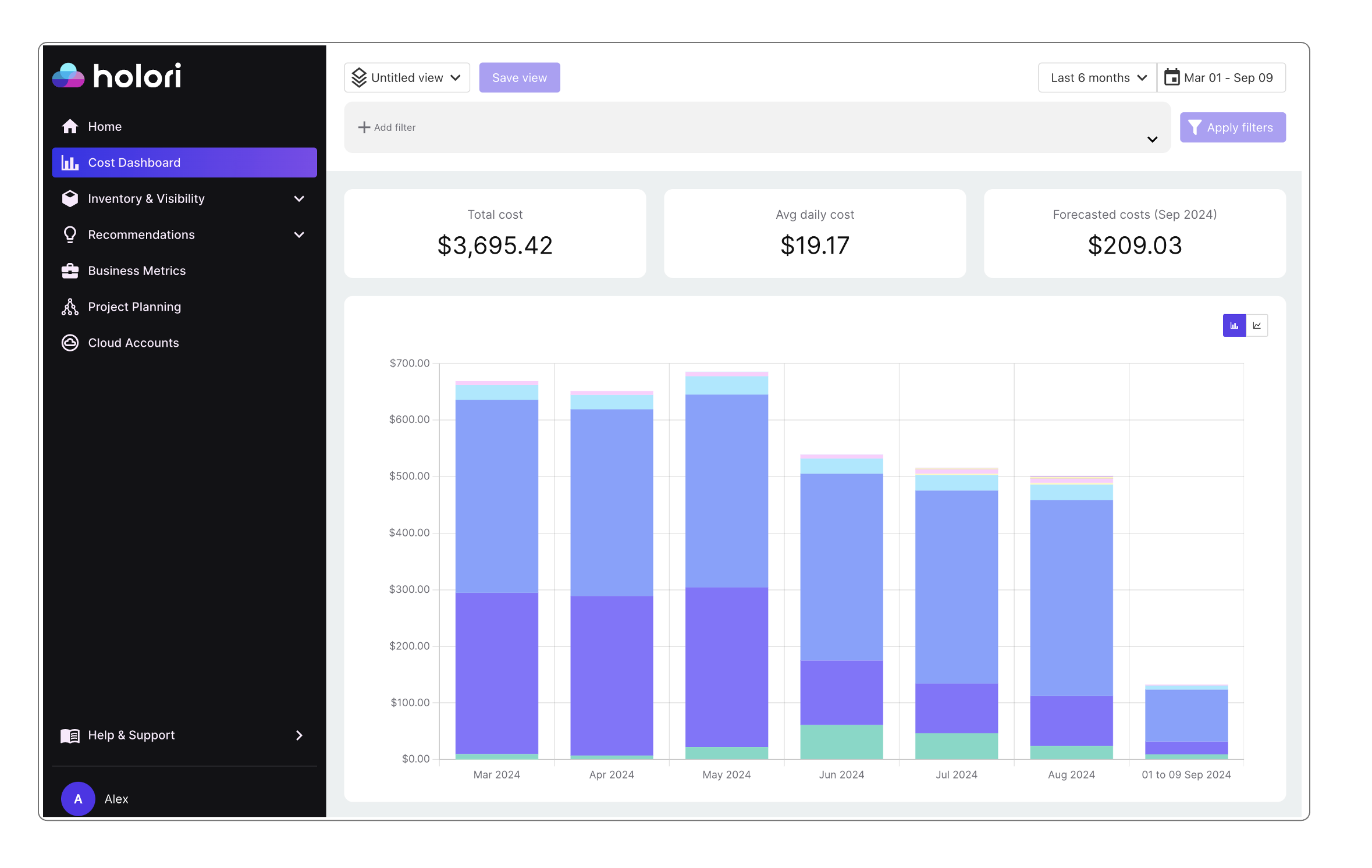Screen dimensions: 1372x868
Task: Expand the Inventory & Visibility chevron
Action: pos(299,199)
